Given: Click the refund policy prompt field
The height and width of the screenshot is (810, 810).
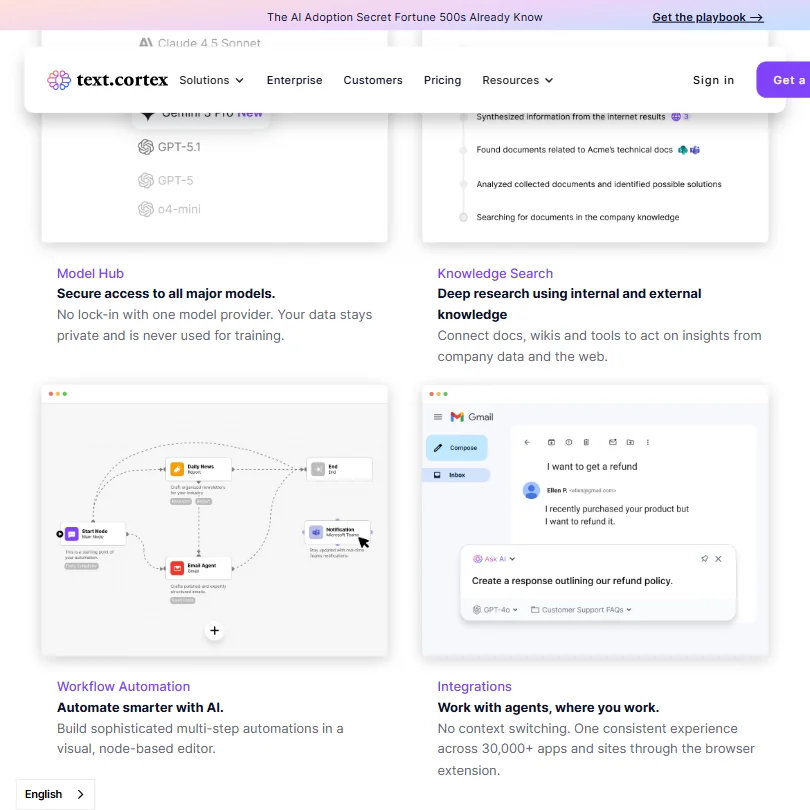Looking at the screenshot, I should click(x=572, y=581).
